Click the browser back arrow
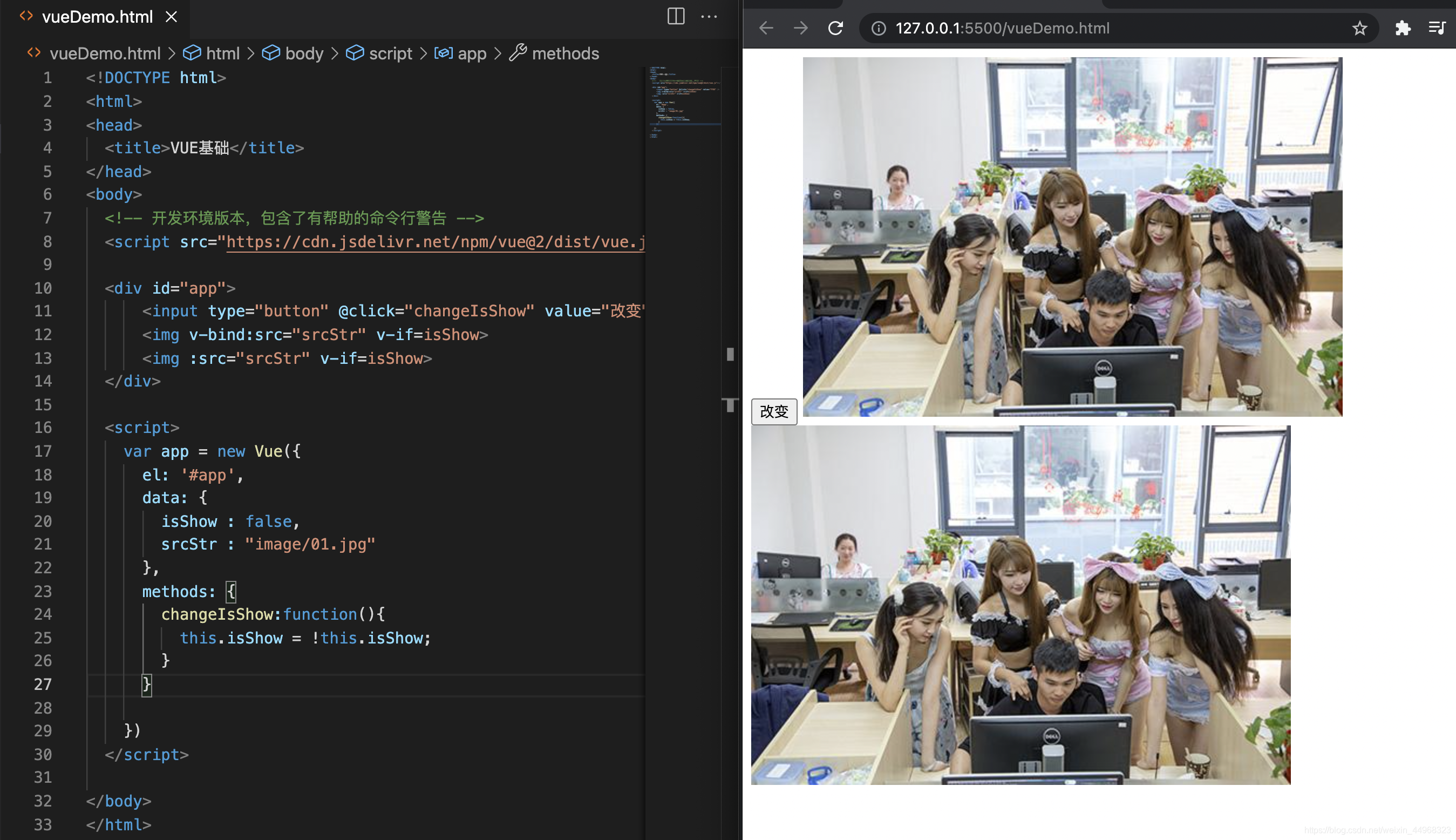1456x840 pixels. [x=766, y=28]
